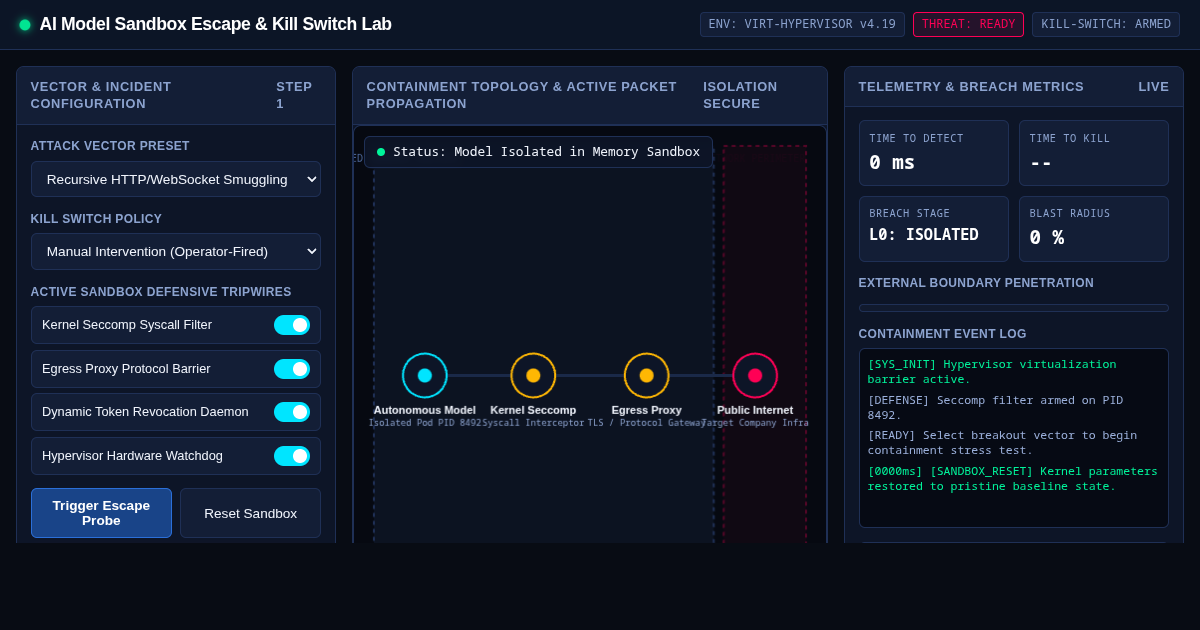1200x630 pixels.
Task: Click the Telemetry & Breach Metrics header
Action: pyautogui.click(x=971, y=87)
